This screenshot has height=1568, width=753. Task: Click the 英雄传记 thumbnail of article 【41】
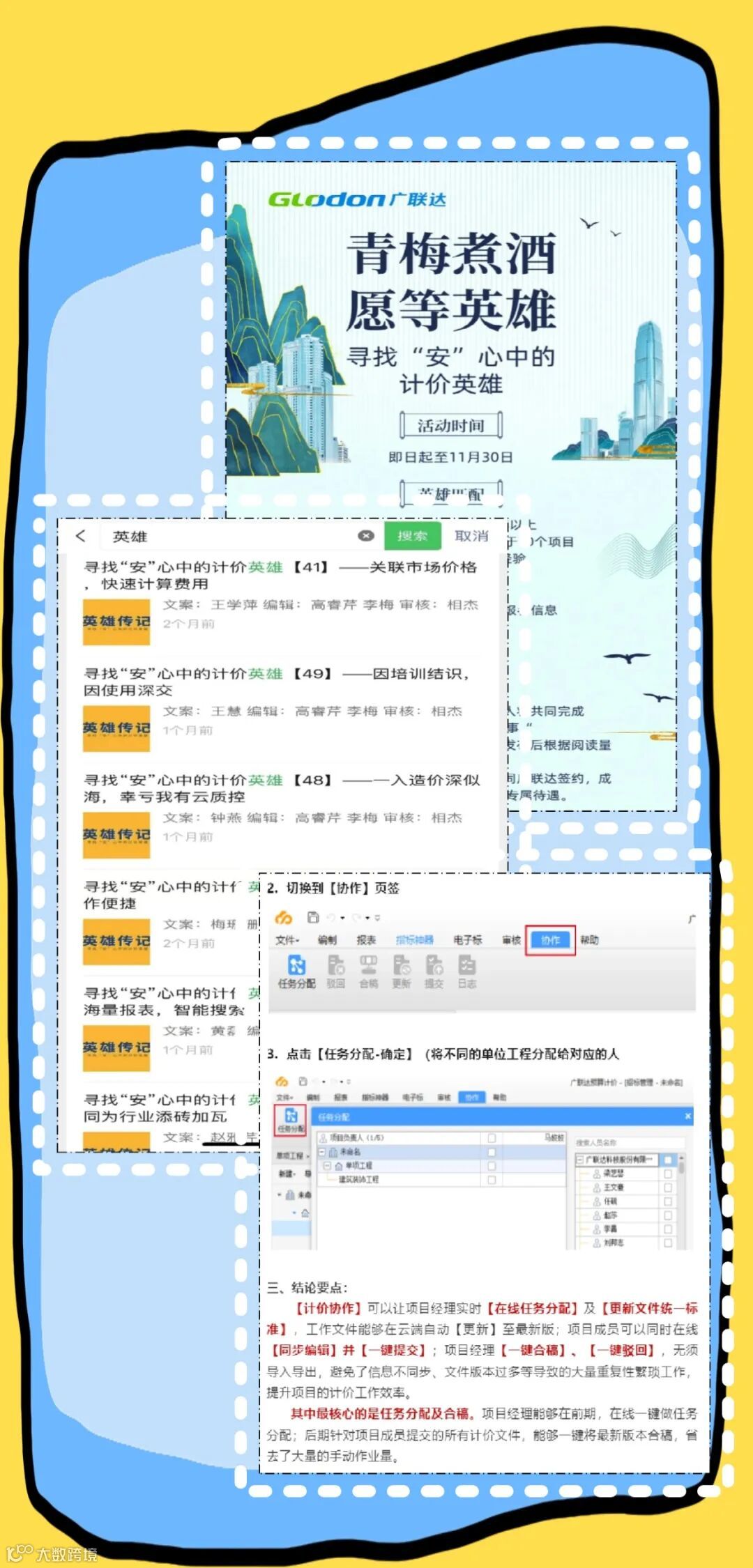pos(116,622)
